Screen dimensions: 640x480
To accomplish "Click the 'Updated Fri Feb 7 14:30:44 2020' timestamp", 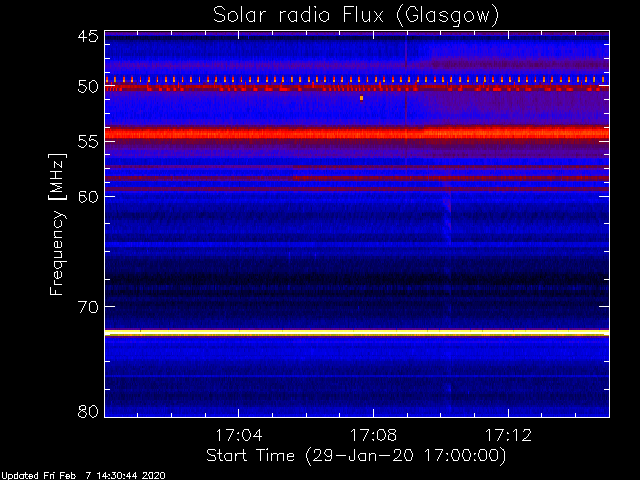I will [x=83, y=476].
